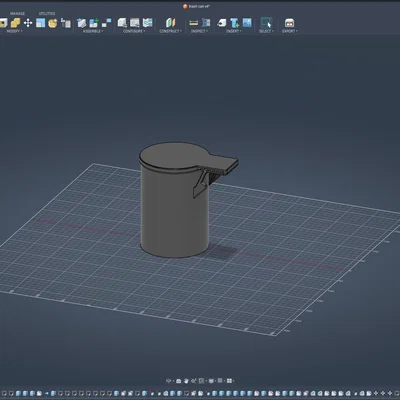Click the Grid and Snaps icon

(220, 381)
